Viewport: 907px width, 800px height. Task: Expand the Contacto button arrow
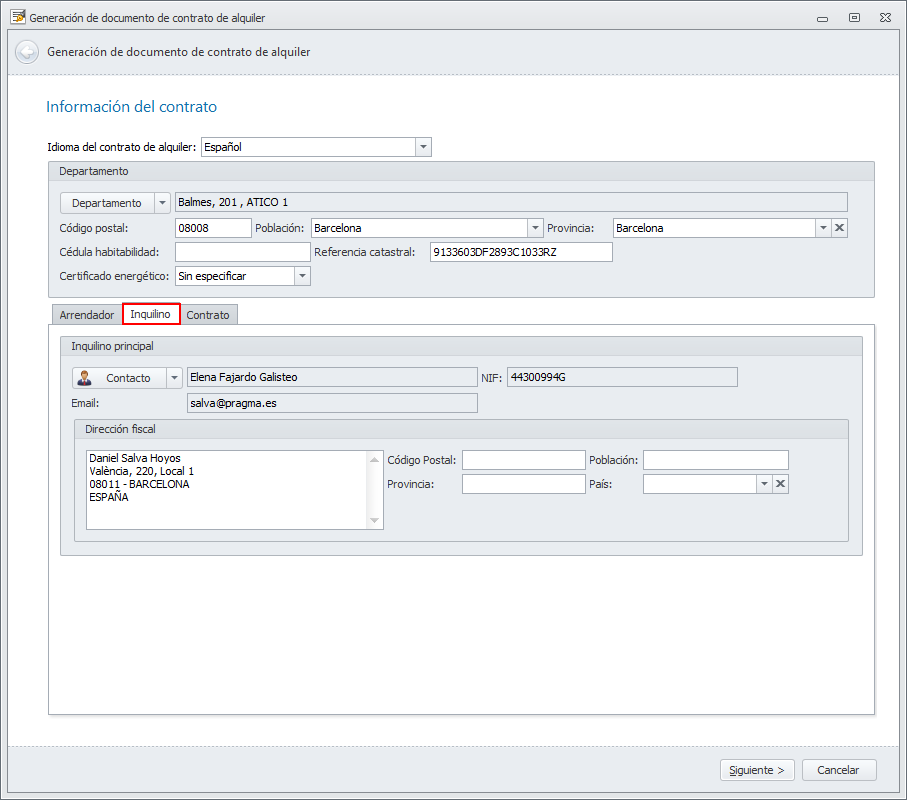pyautogui.click(x=174, y=378)
